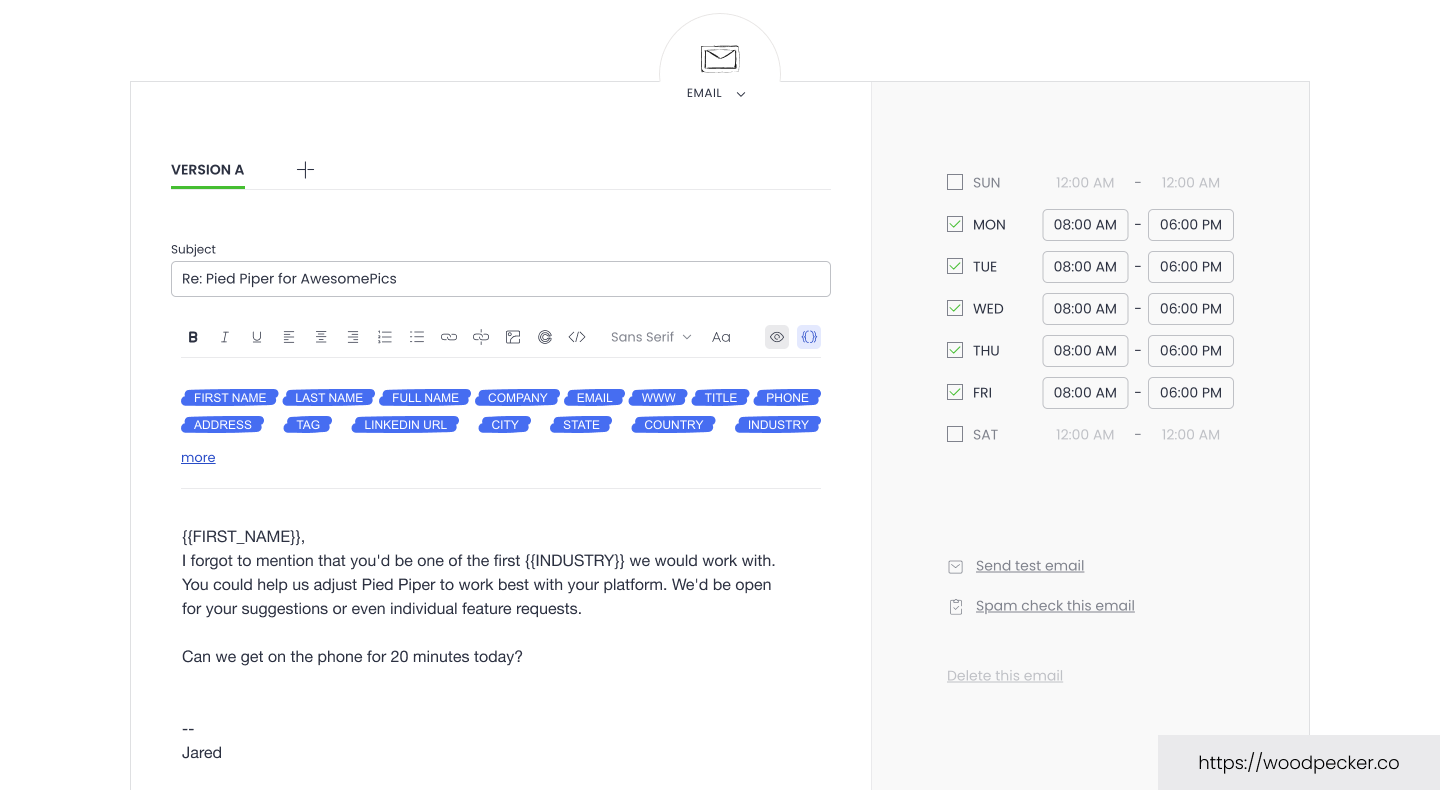Add a new version with the plus tab
Screen dimensions: 1440x790
306,170
